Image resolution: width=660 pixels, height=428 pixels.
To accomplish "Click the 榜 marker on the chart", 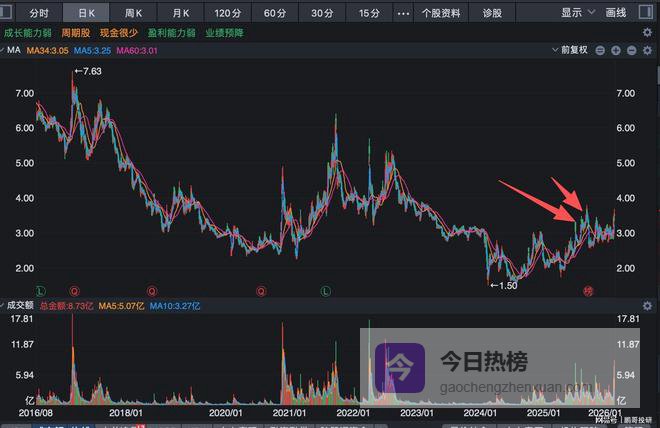I will tap(589, 290).
